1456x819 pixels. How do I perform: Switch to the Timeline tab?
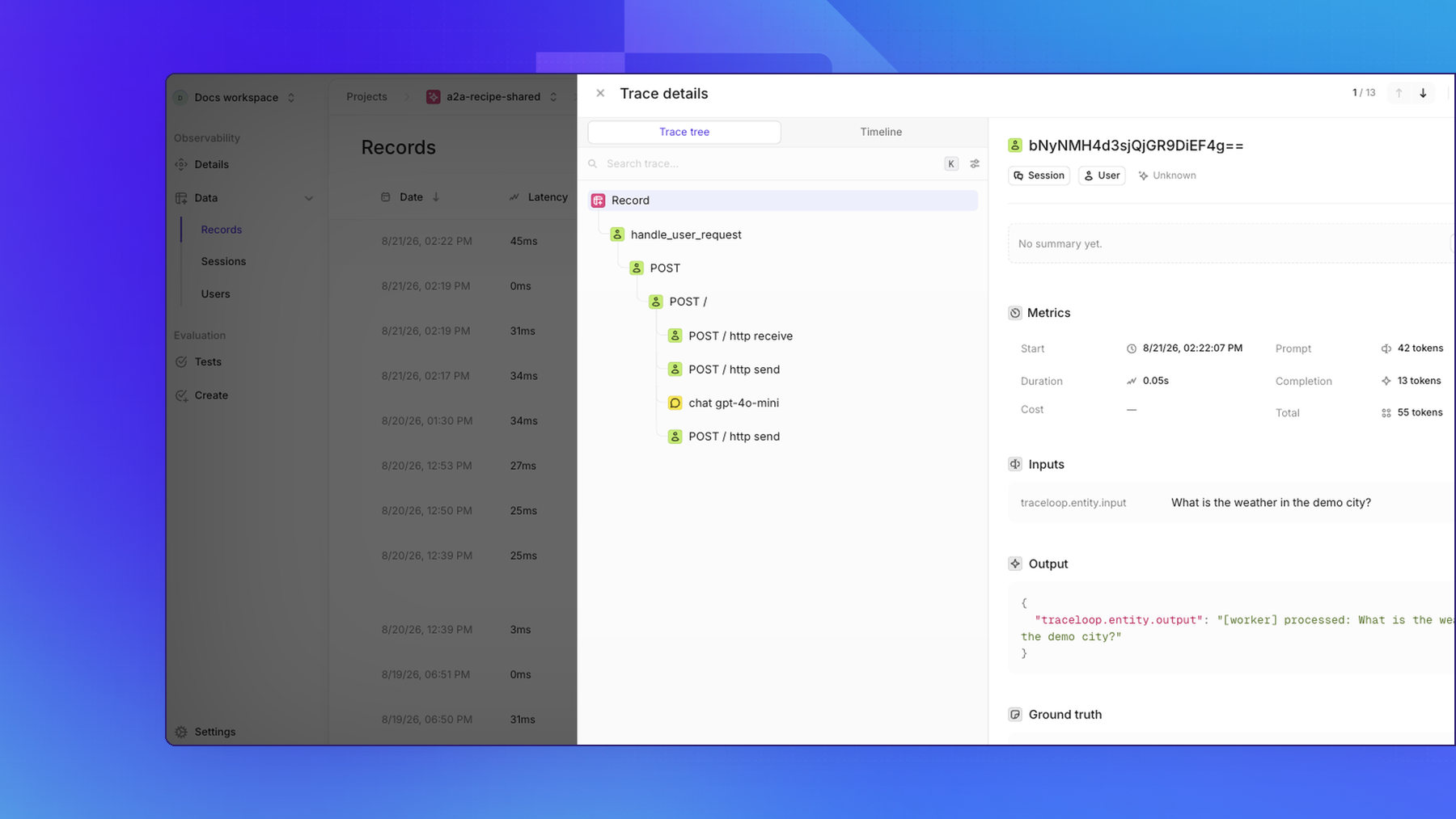pyautogui.click(x=881, y=132)
